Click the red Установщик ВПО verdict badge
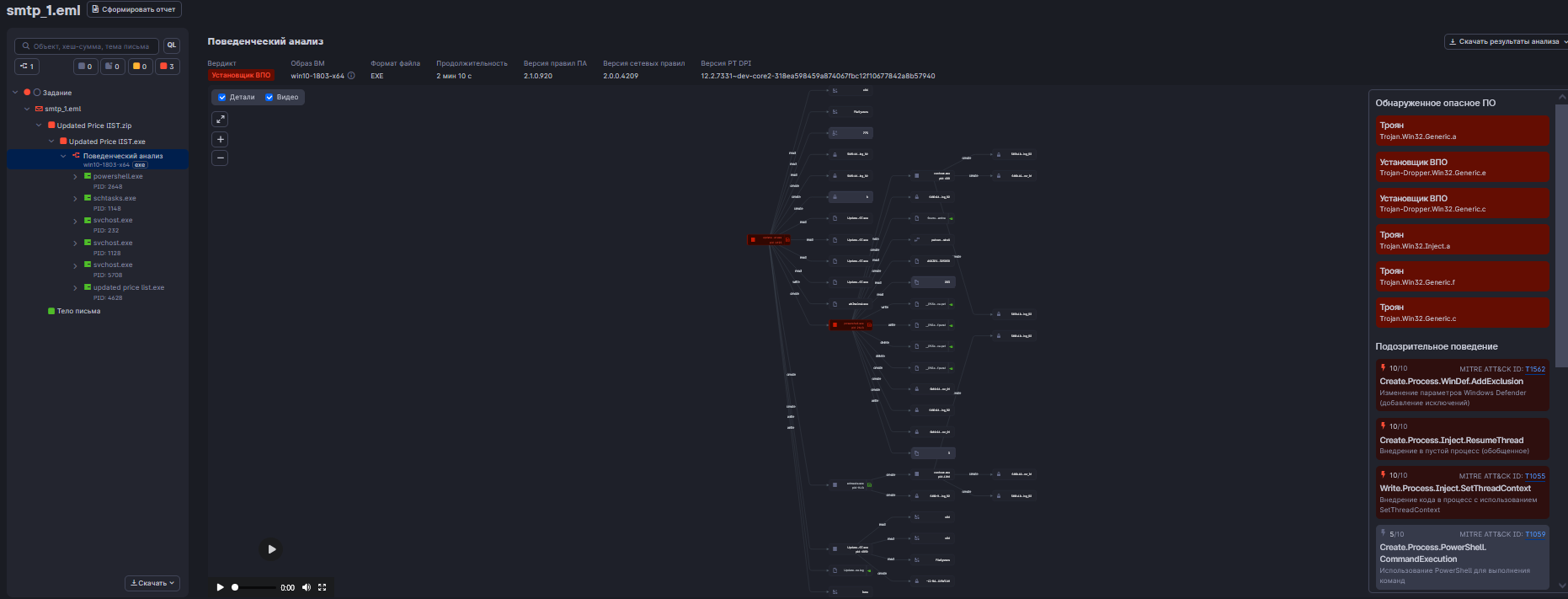The image size is (1568, 599). point(241,76)
